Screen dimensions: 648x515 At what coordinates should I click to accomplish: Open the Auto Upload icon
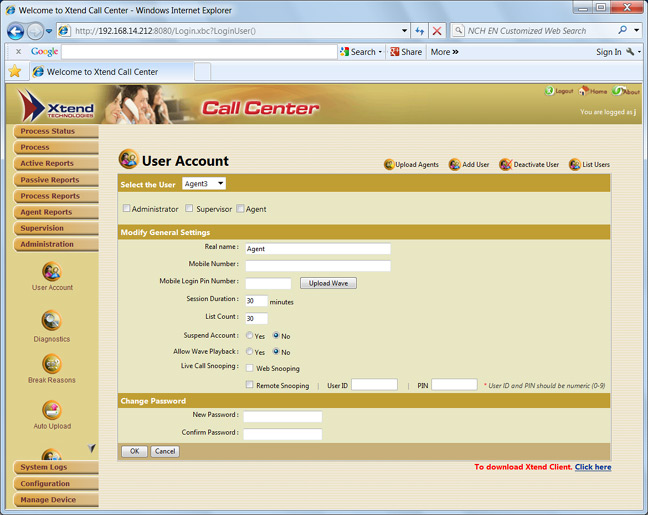[52, 410]
